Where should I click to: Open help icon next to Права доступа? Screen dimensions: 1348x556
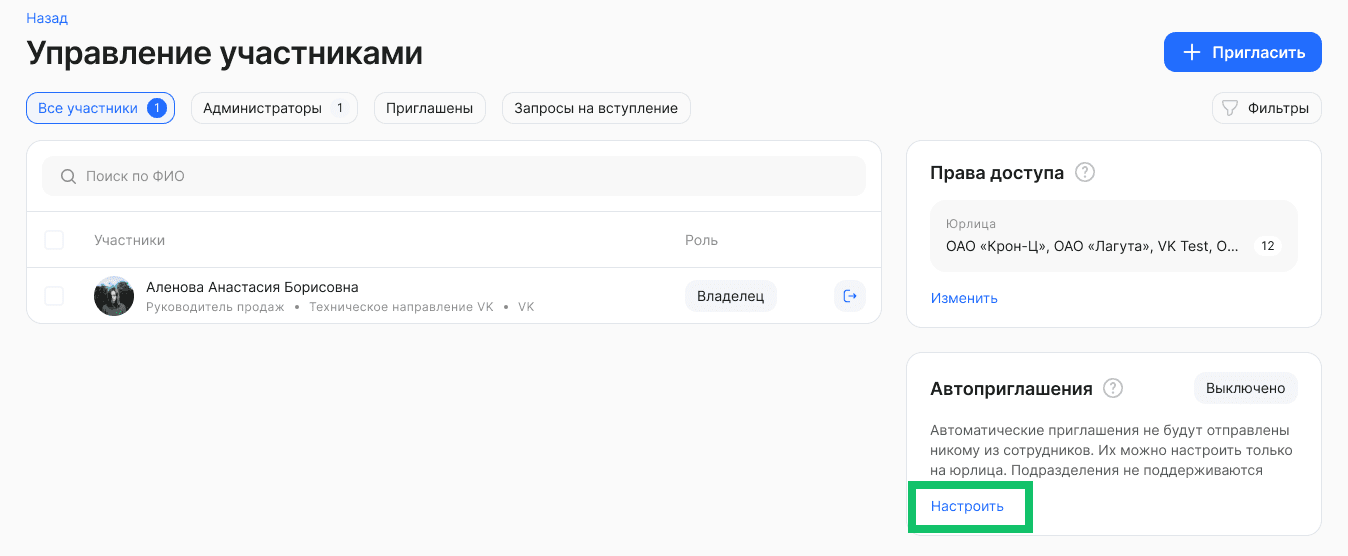[x=1085, y=172]
